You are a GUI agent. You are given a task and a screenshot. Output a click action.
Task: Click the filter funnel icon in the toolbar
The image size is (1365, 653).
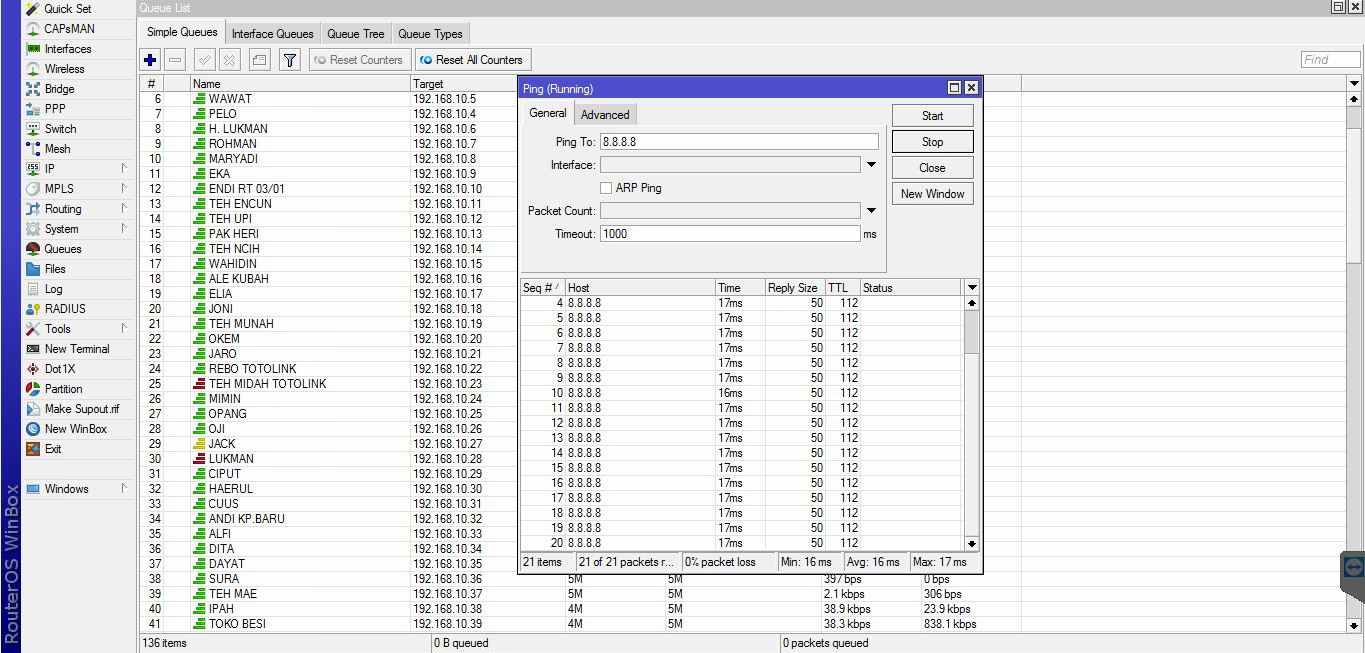tap(290, 60)
